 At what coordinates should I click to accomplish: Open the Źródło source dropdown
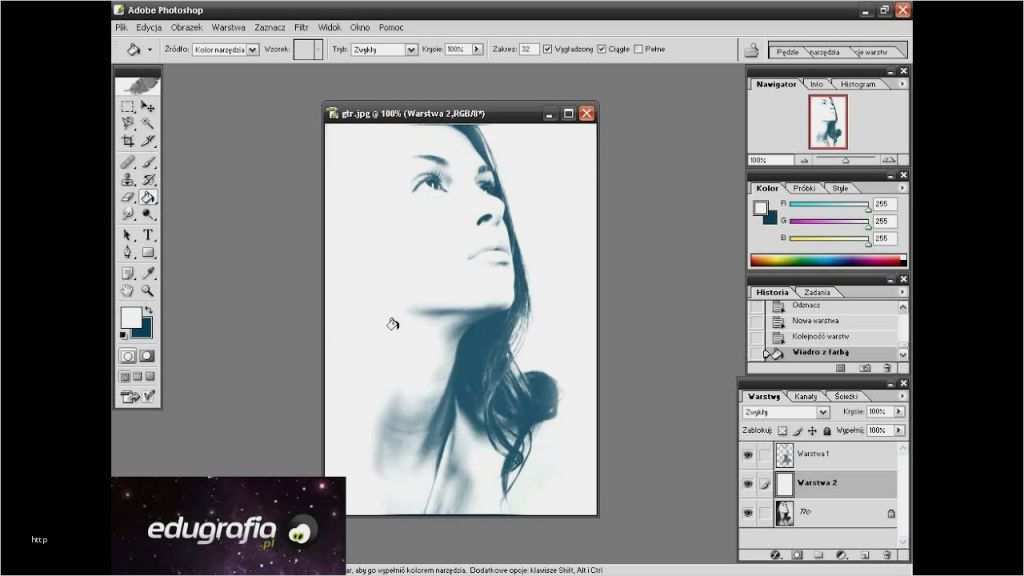click(226, 48)
